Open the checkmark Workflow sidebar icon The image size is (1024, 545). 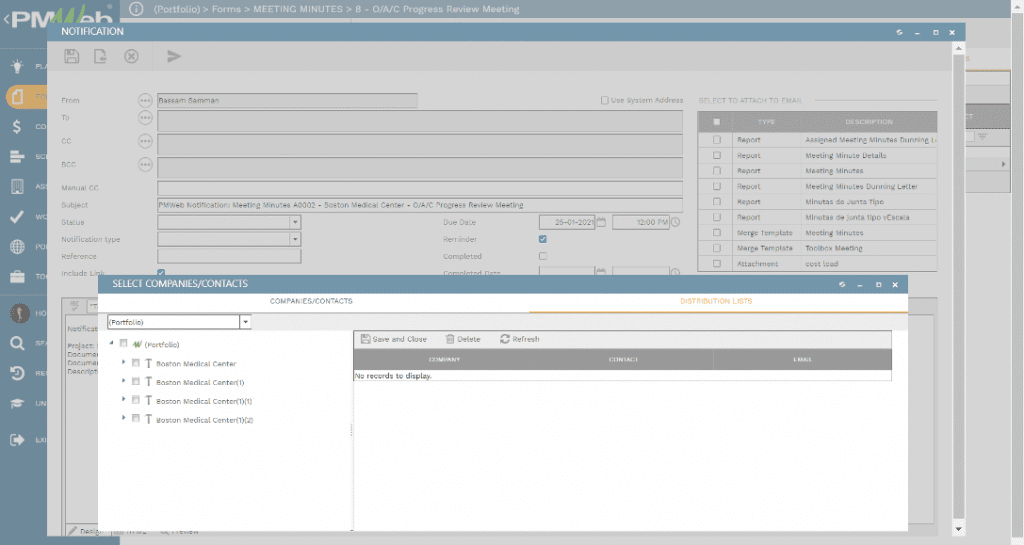click(18, 217)
